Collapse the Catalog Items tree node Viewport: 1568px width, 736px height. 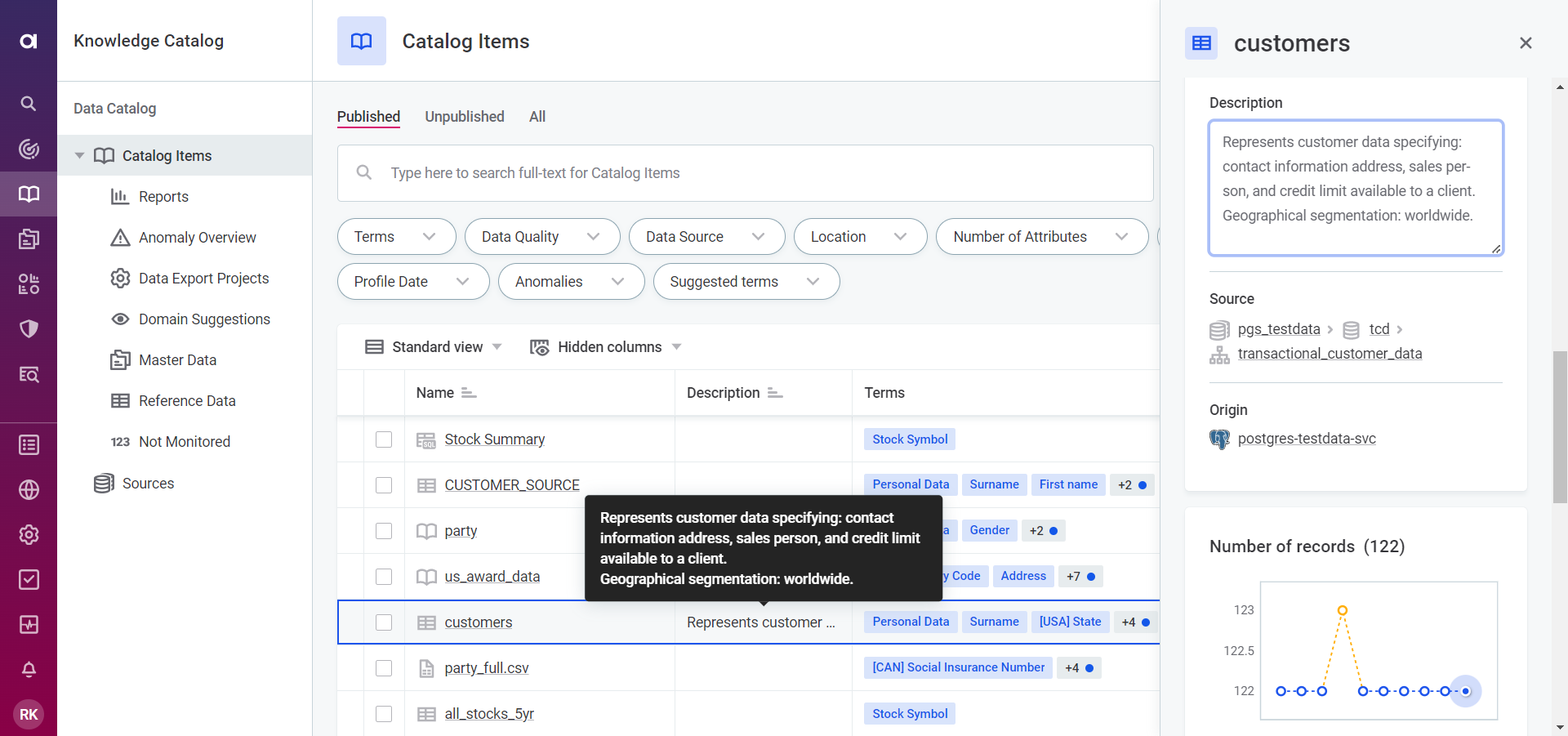tap(79, 156)
